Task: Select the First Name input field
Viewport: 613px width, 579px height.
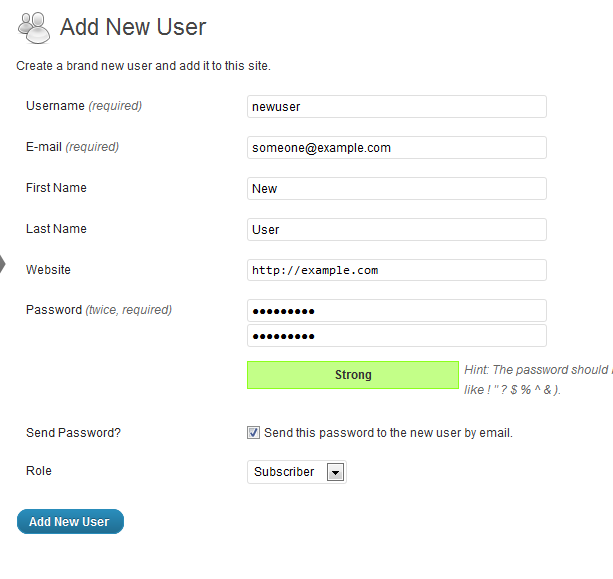Action: [396, 188]
